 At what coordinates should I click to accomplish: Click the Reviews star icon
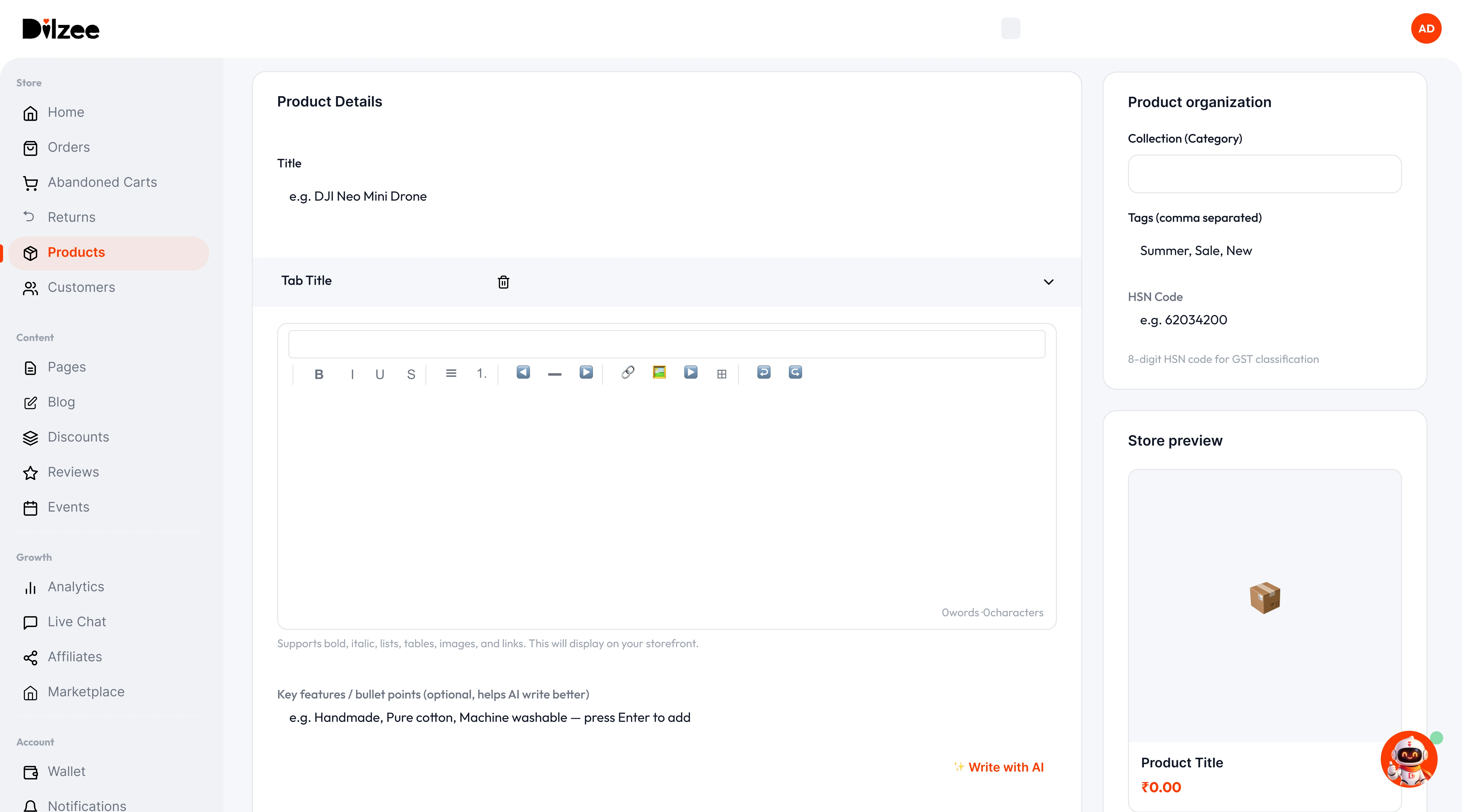[x=31, y=473]
